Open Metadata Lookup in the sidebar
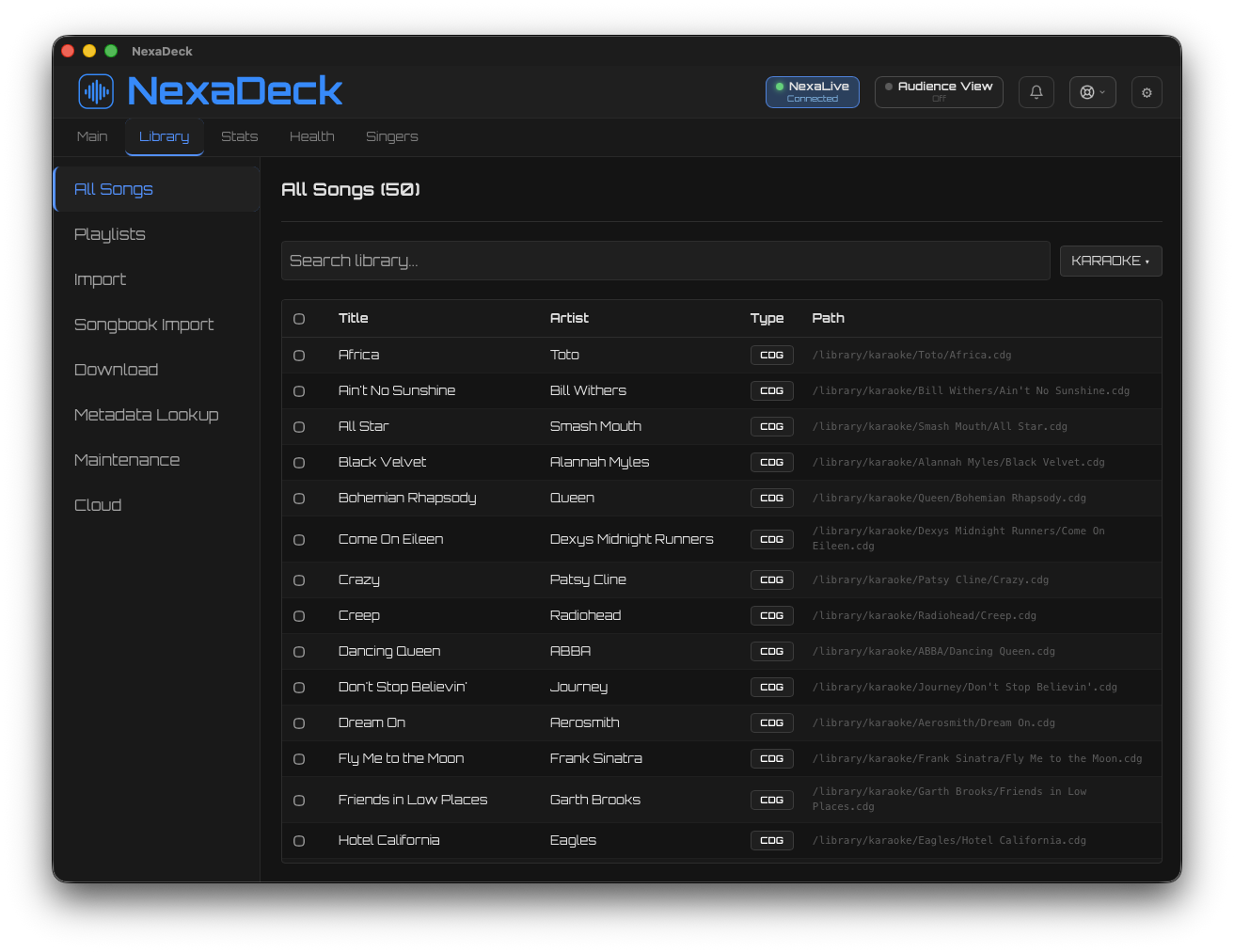The image size is (1234, 952). point(146,415)
